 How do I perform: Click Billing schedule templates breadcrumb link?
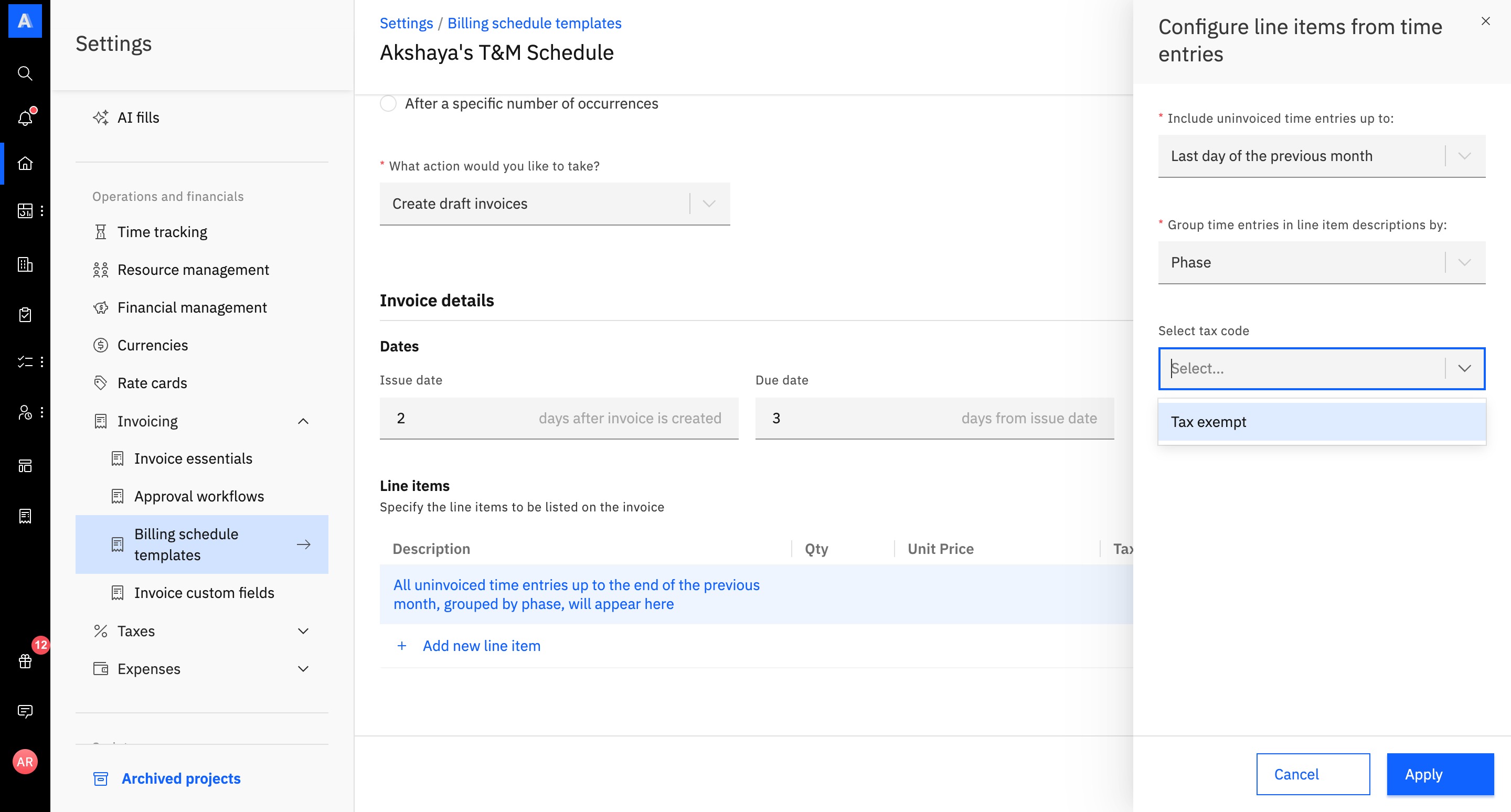tap(534, 23)
